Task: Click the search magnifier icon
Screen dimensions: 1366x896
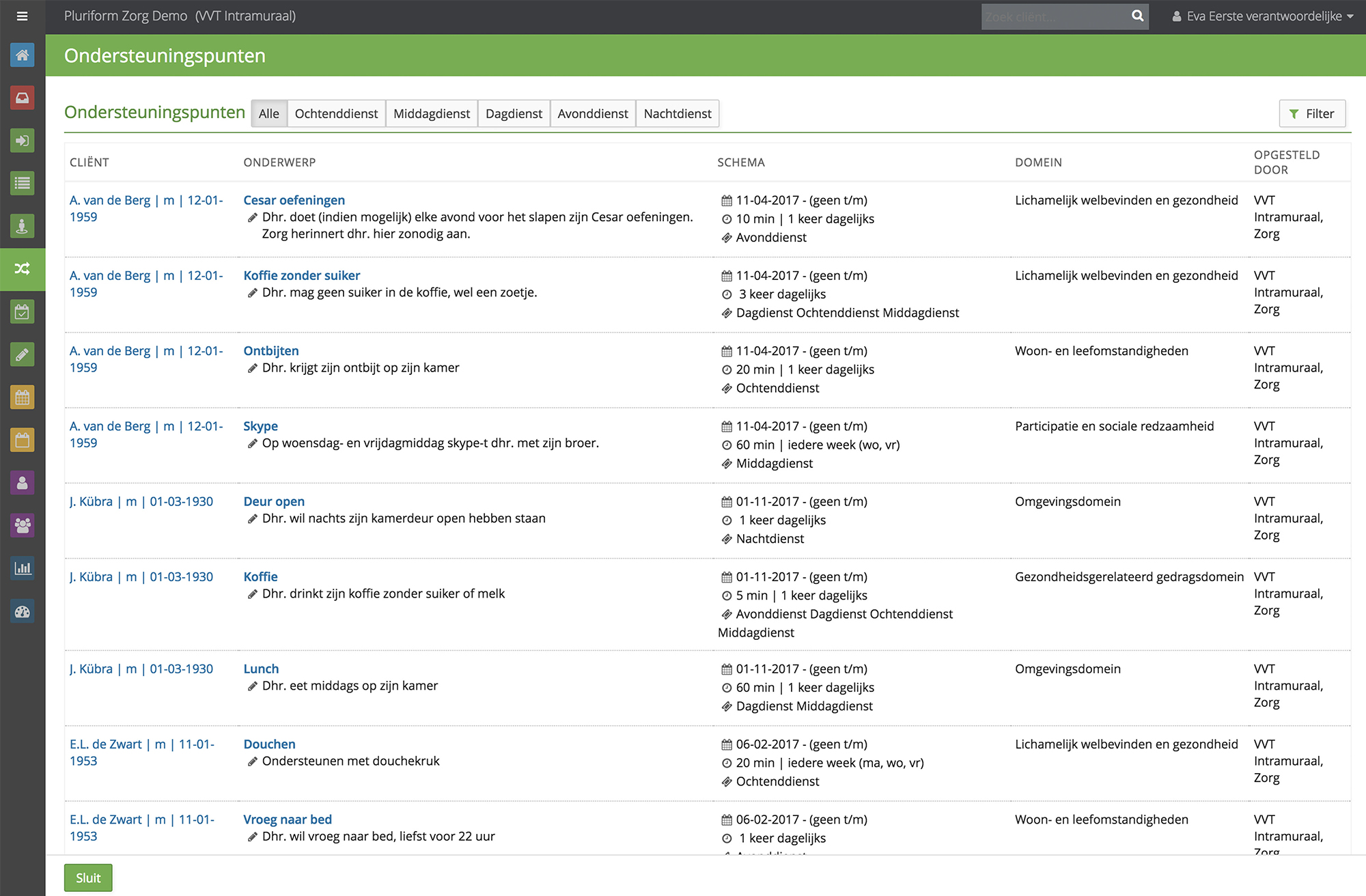Action: (1137, 16)
